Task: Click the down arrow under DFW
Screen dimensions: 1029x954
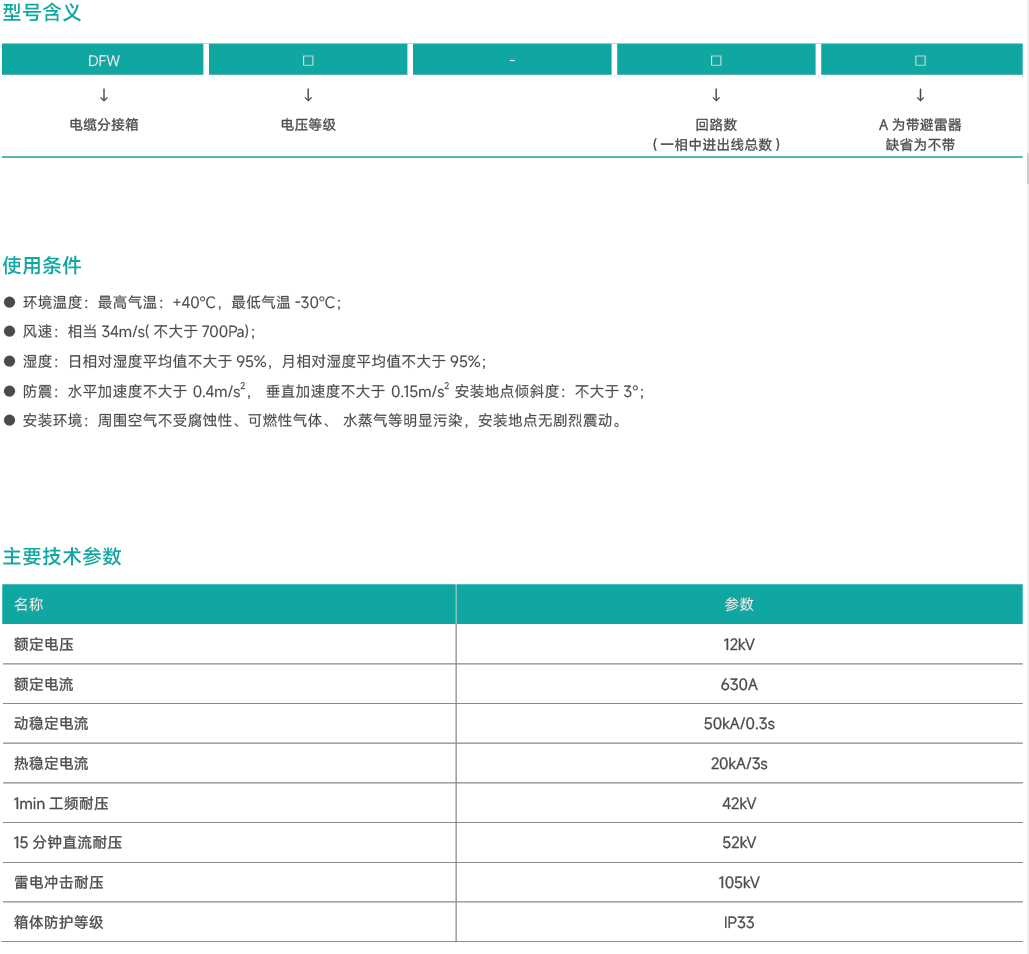Action: (104, 96)
